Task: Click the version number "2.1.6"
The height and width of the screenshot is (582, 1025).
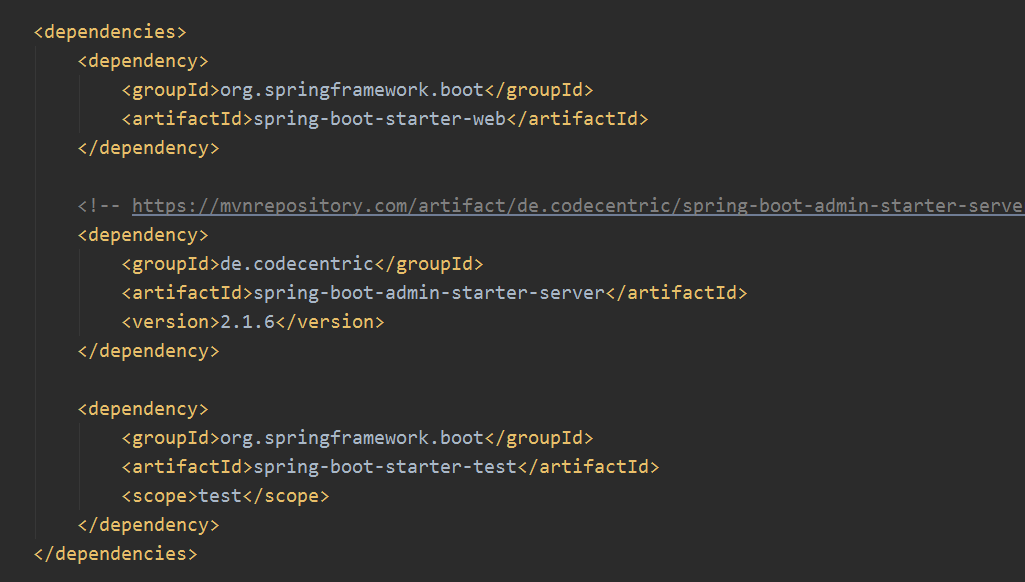Action: click(247, 322)
